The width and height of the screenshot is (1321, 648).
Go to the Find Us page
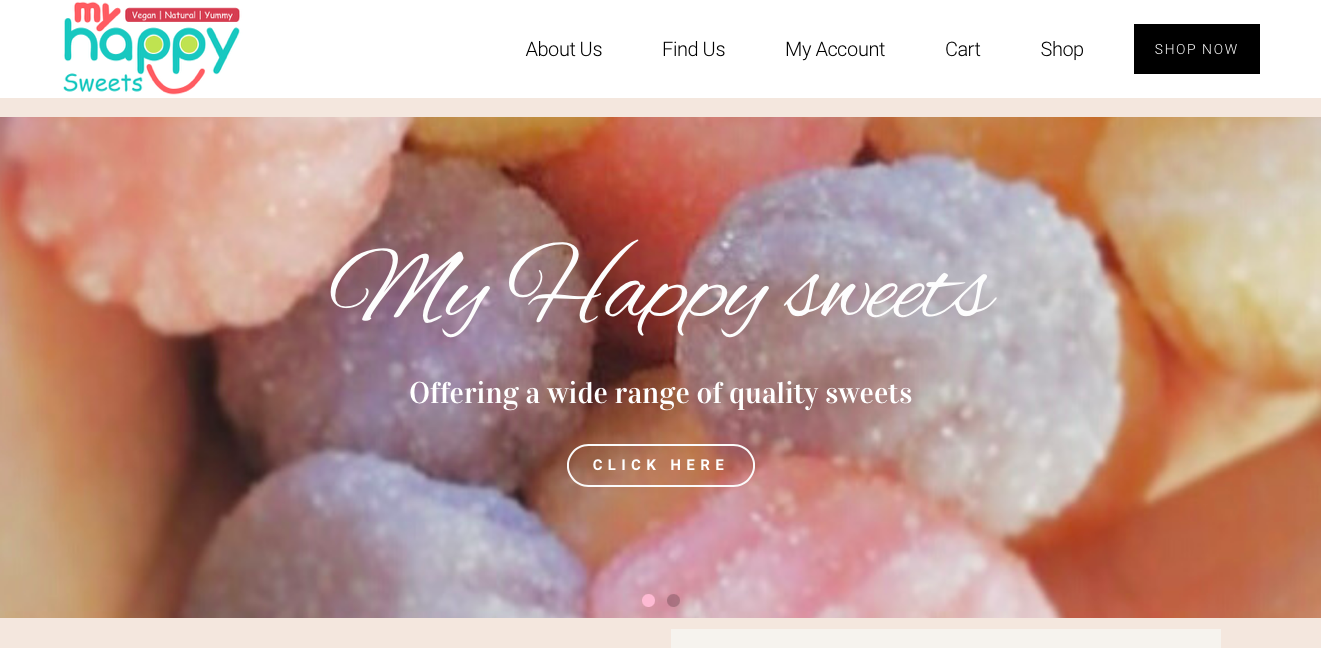click(693, 49)
